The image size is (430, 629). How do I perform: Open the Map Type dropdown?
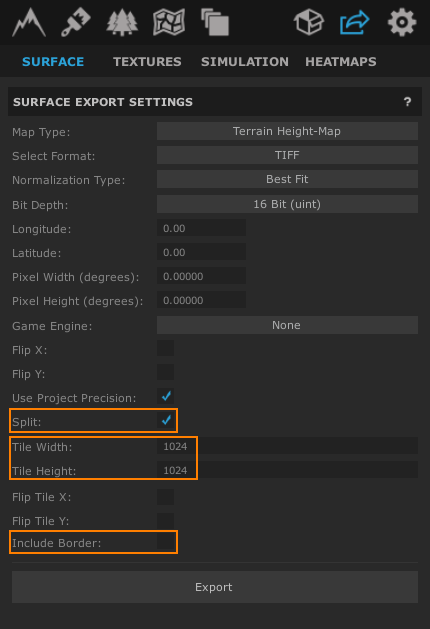click(287, 131)
